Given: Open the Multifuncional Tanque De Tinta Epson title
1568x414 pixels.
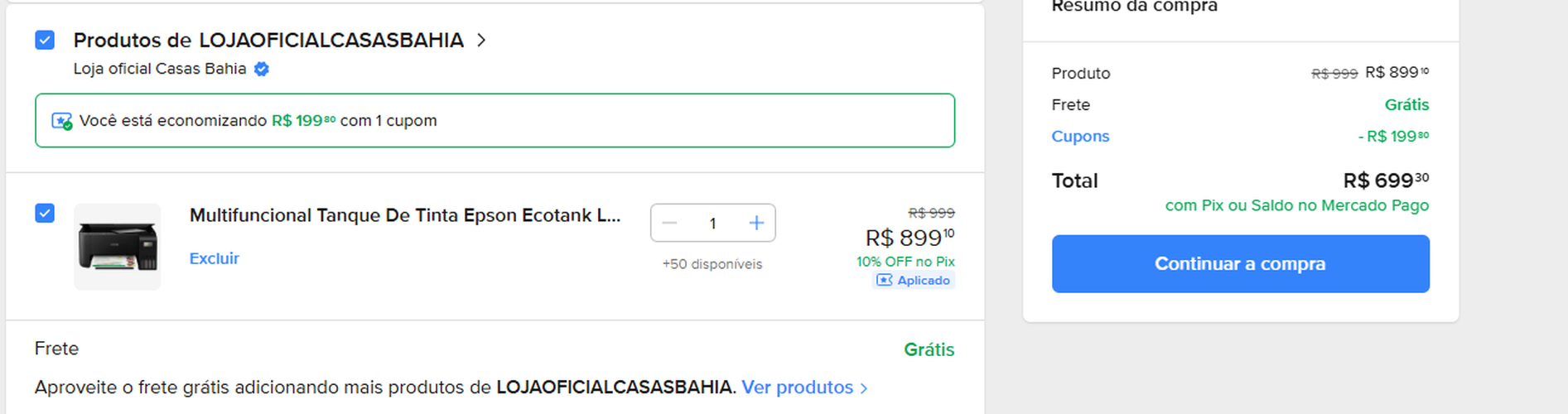Looking at the screenshot, I should tap(405, 216).
